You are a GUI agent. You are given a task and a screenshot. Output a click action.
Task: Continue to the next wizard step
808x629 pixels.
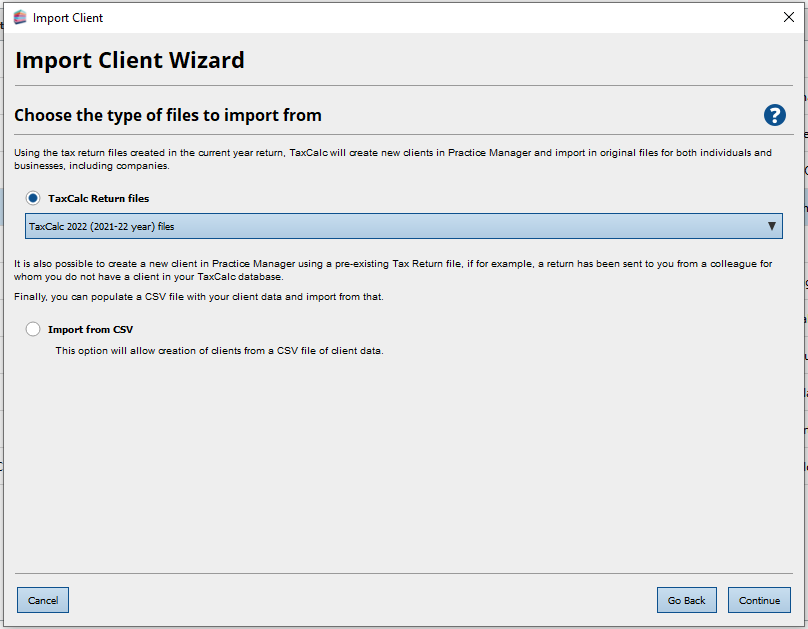coord(759,600)
